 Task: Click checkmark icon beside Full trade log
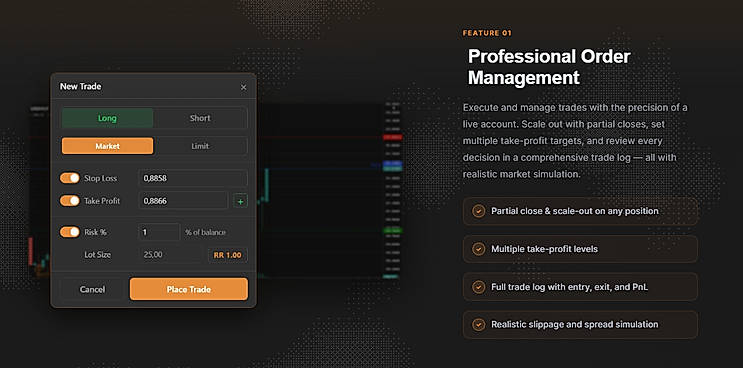[479, 287]
